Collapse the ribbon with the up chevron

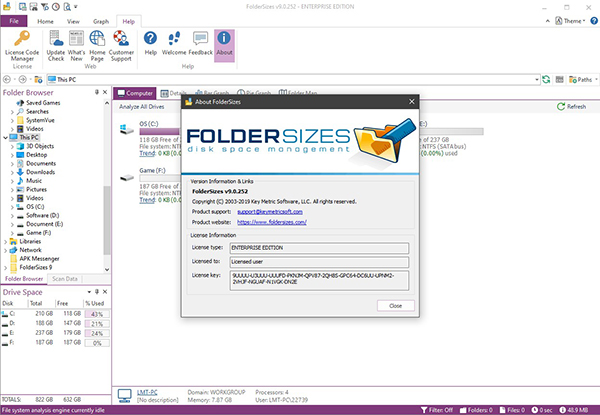(x=548, y=21)
